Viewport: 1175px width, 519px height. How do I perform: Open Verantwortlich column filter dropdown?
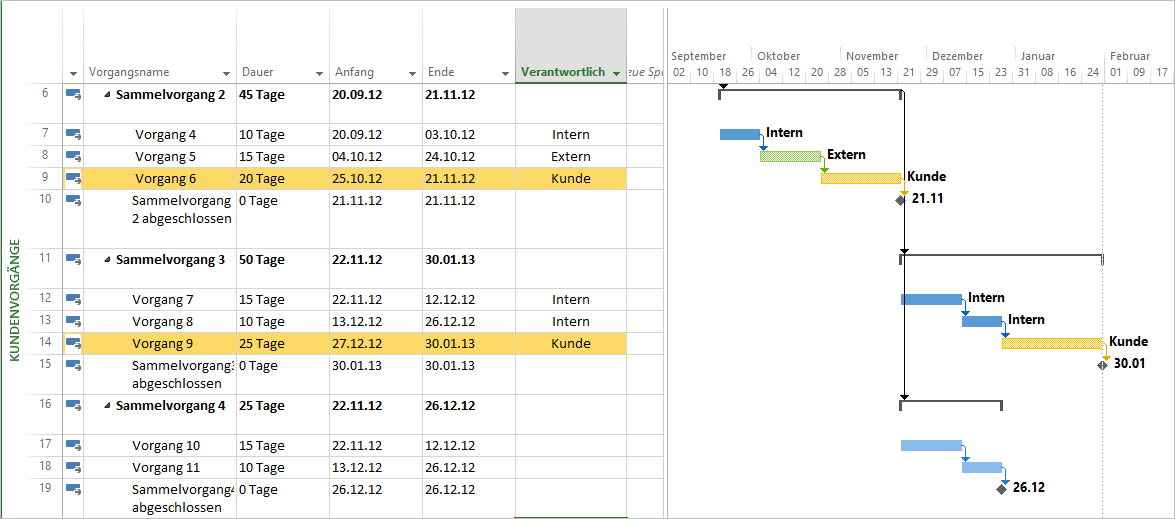(616, 74)
